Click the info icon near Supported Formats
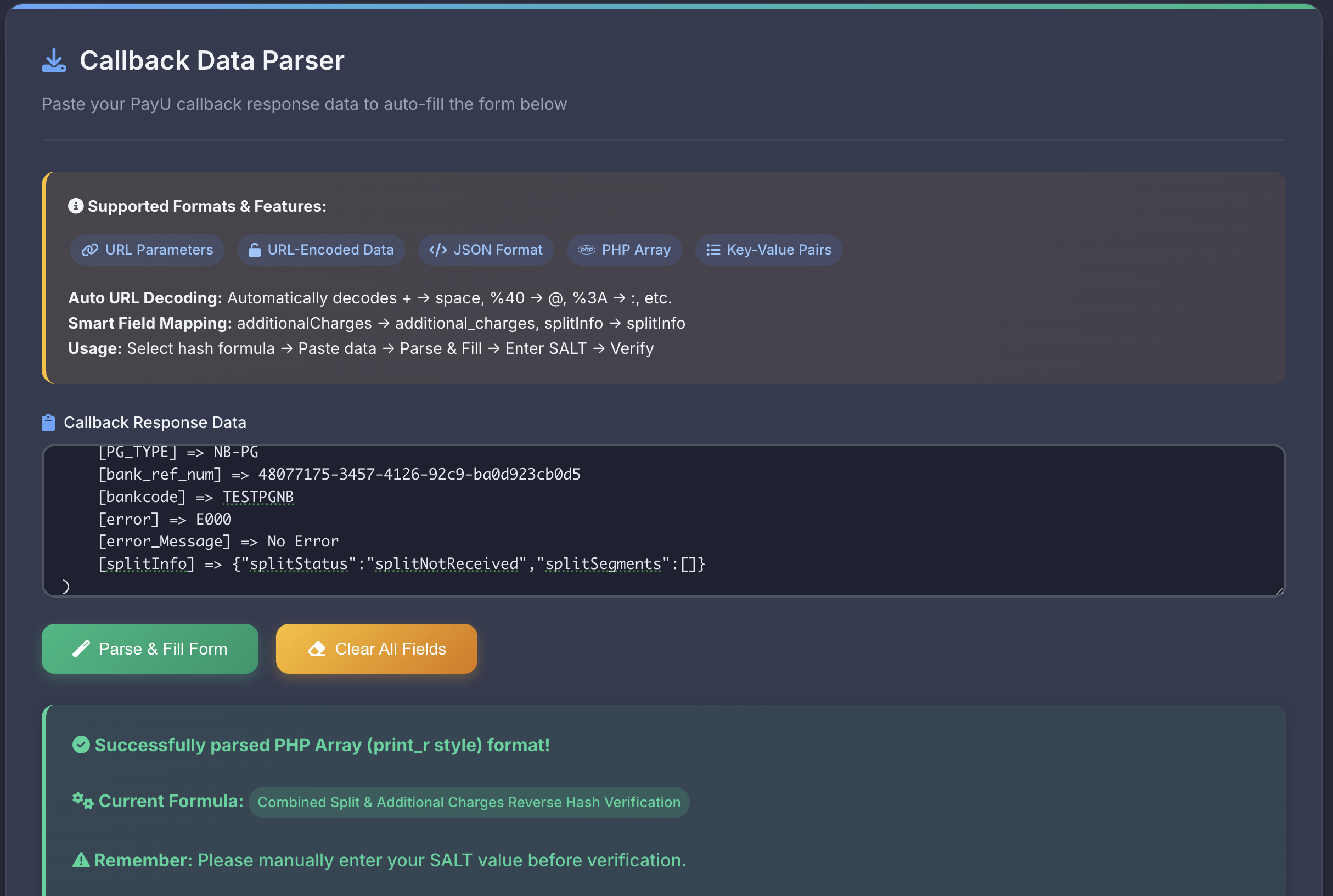This screenshot has width=1333, height=896. coord(76,206)
